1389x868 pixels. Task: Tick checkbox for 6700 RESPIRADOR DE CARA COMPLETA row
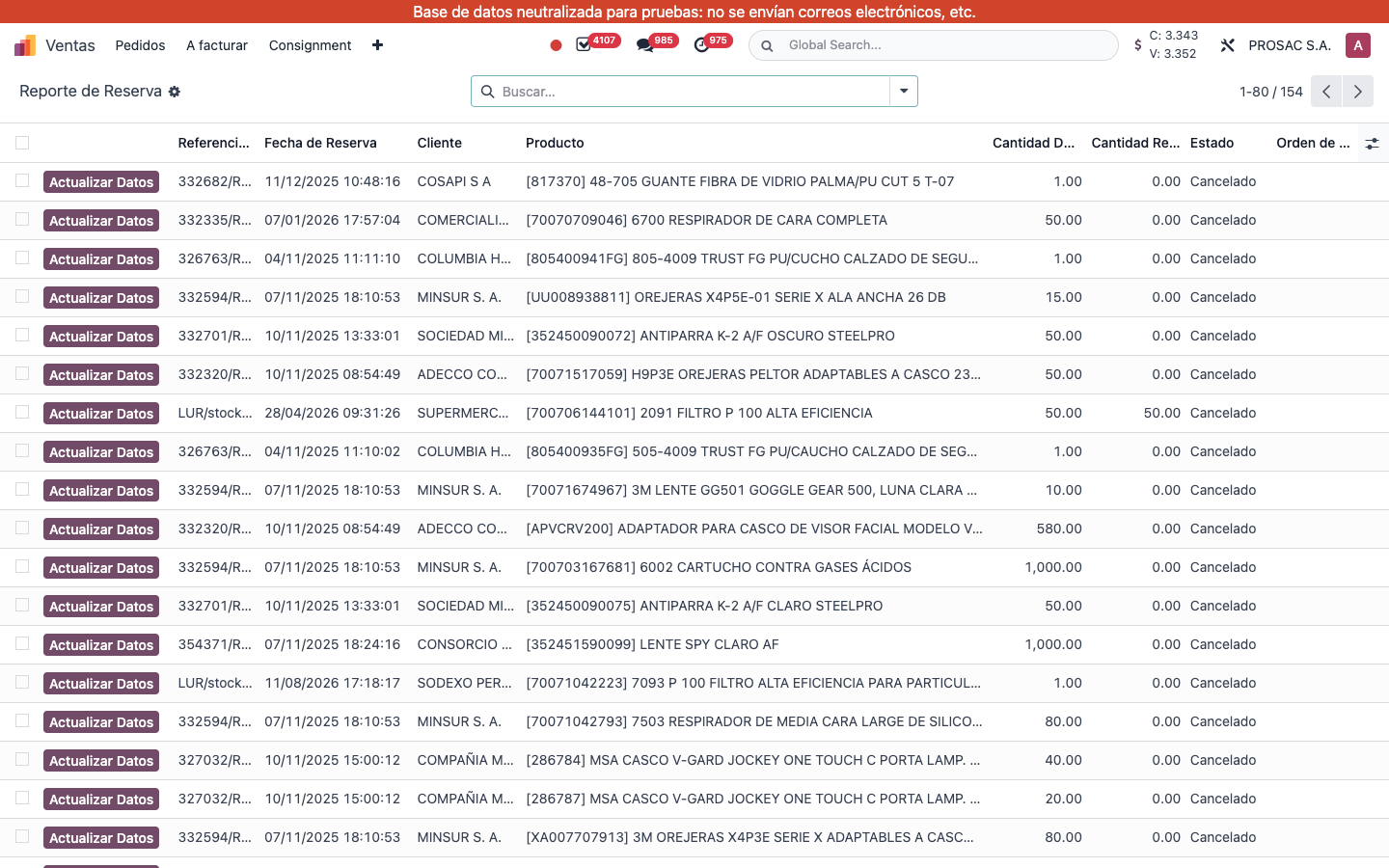coord(22,219)
